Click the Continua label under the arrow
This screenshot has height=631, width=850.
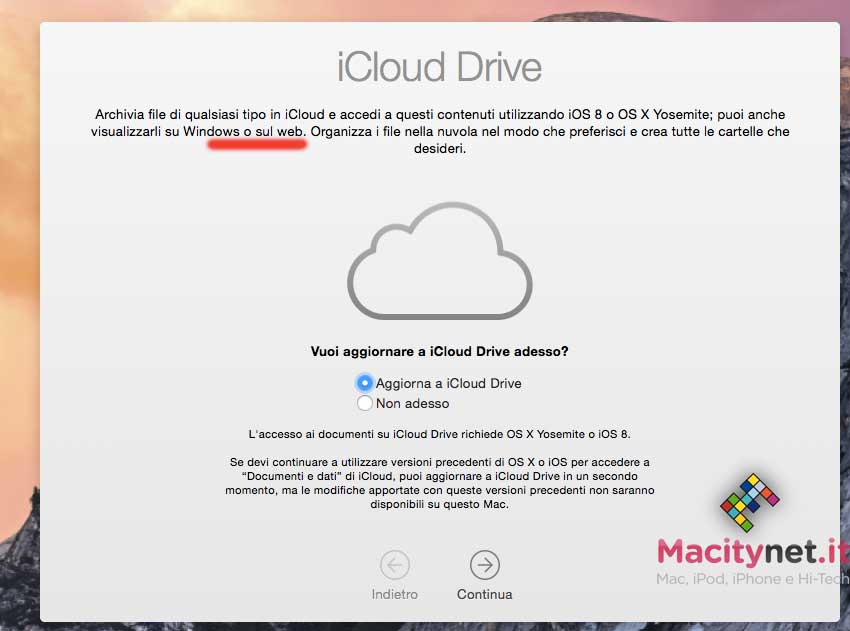[x=485, y=594]
